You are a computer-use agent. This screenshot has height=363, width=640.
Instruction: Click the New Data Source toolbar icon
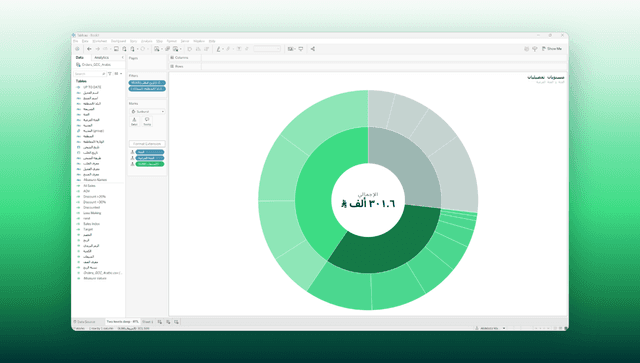[x=124, y=49]
